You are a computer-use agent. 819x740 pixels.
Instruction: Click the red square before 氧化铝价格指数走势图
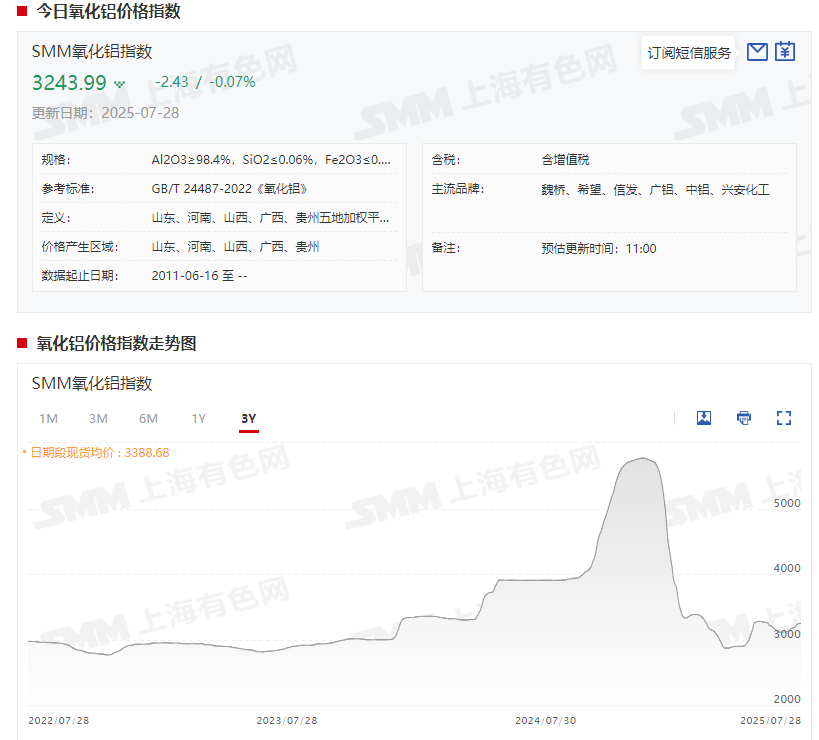pos(22,344)
